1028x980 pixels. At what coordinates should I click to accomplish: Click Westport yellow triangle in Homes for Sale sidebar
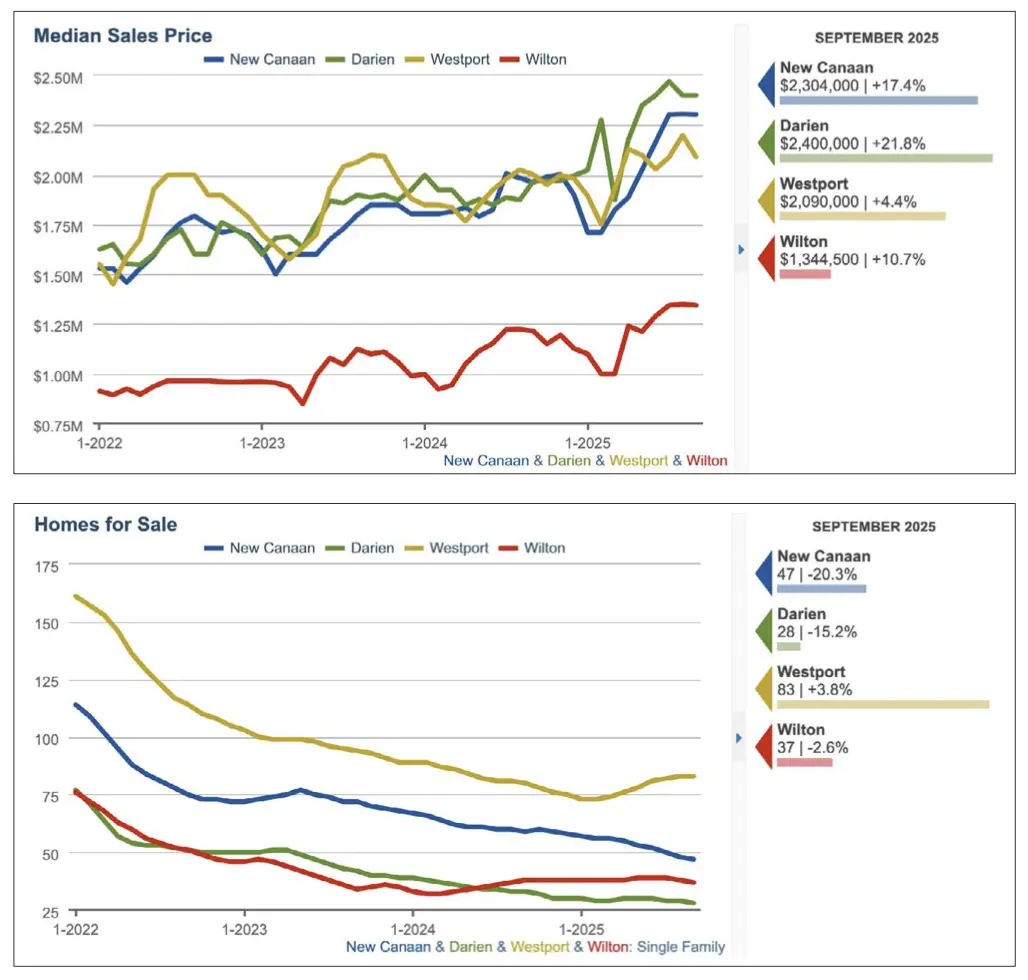(764, 685)
